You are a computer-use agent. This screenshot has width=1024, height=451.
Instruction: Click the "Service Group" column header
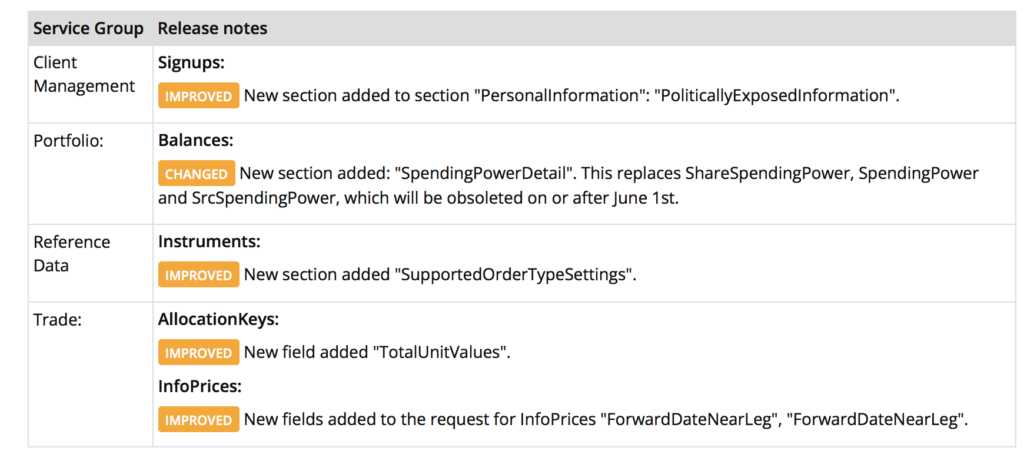[88, 28]
